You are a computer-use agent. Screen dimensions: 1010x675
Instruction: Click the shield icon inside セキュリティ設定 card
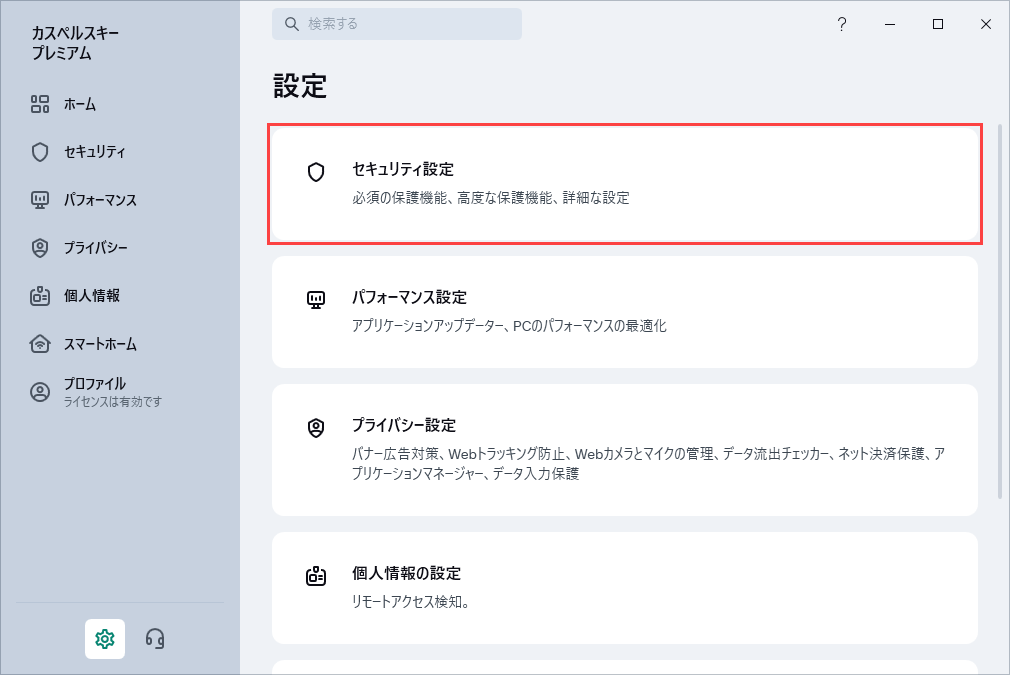click(x=316, y=170)
